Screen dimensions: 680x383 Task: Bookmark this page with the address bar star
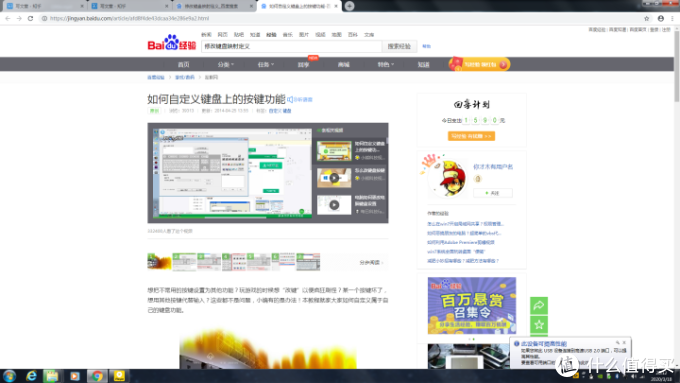tap(647, 18)
